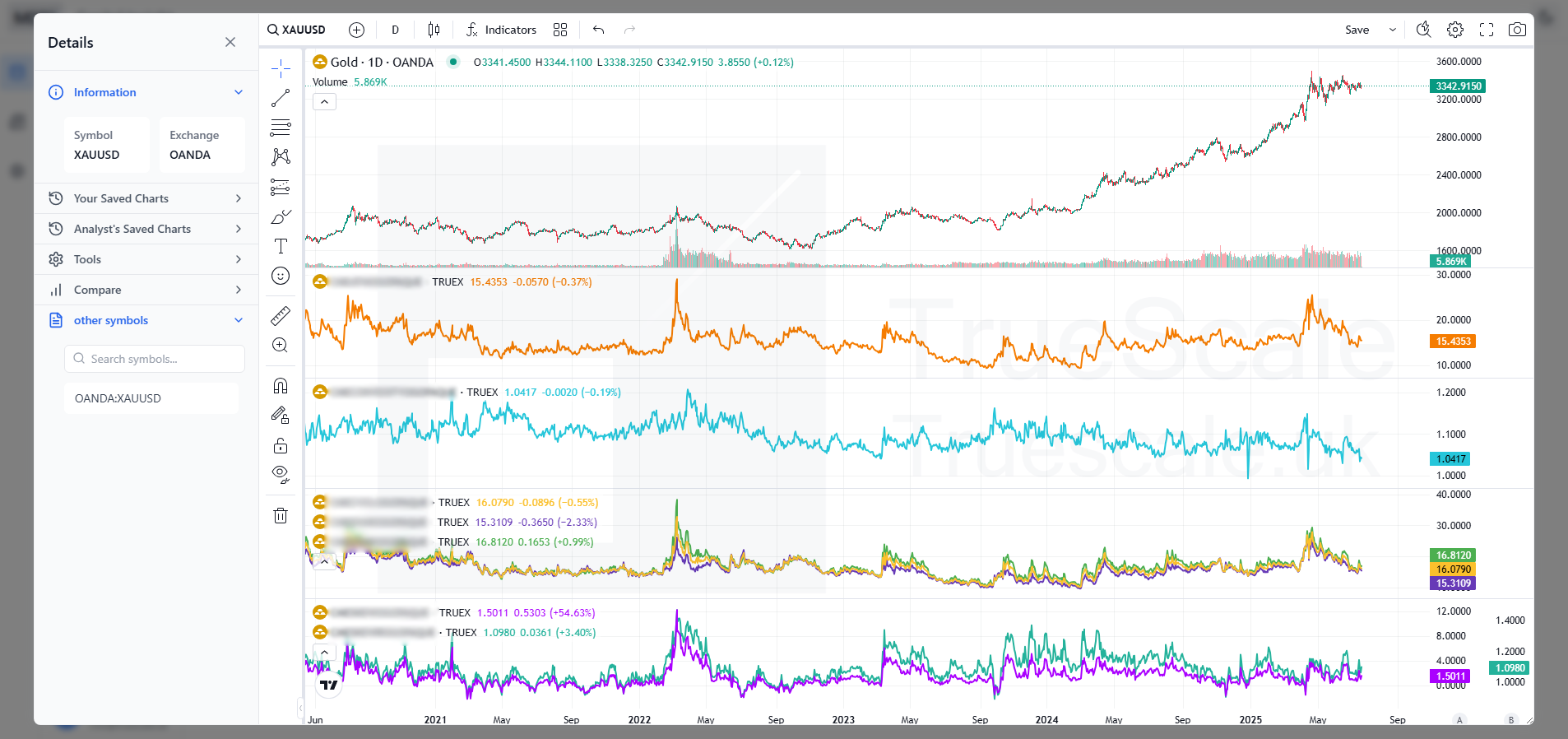
Task: Toggle magnet mode
Action: (281, 386)
